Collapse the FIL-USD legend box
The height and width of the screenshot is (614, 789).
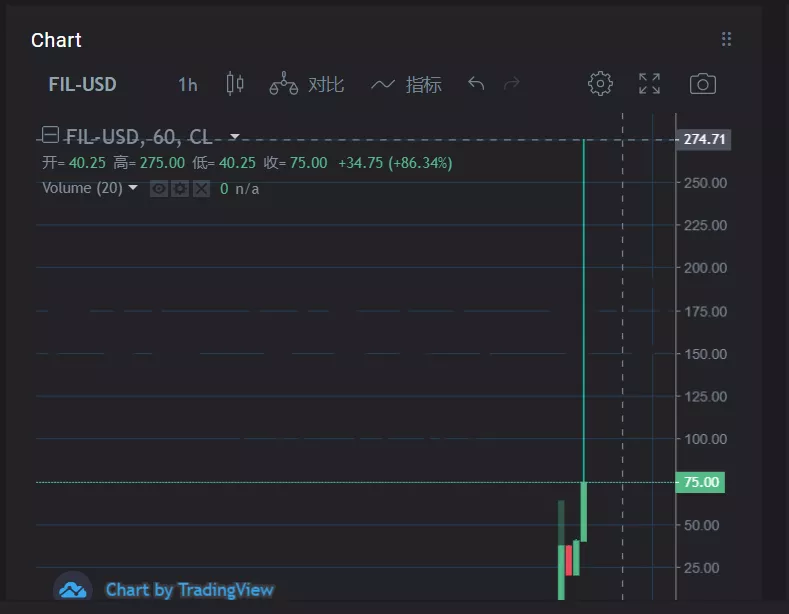pos(50,135)
